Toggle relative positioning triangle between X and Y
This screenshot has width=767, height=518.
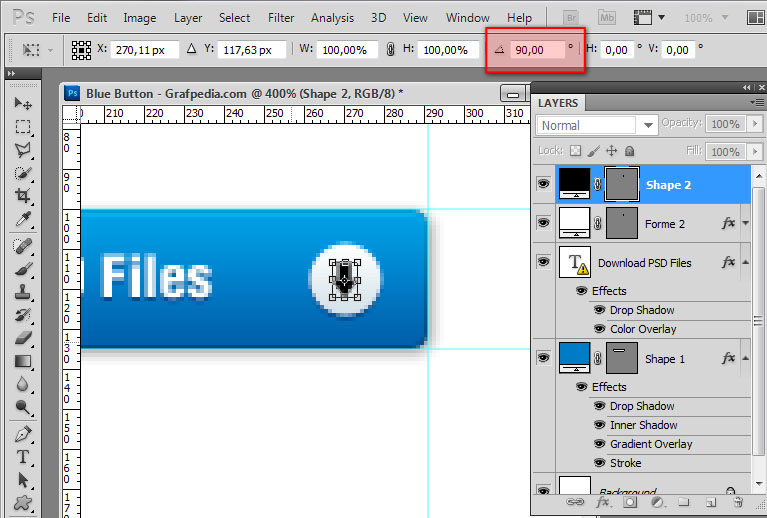(192, 48)
